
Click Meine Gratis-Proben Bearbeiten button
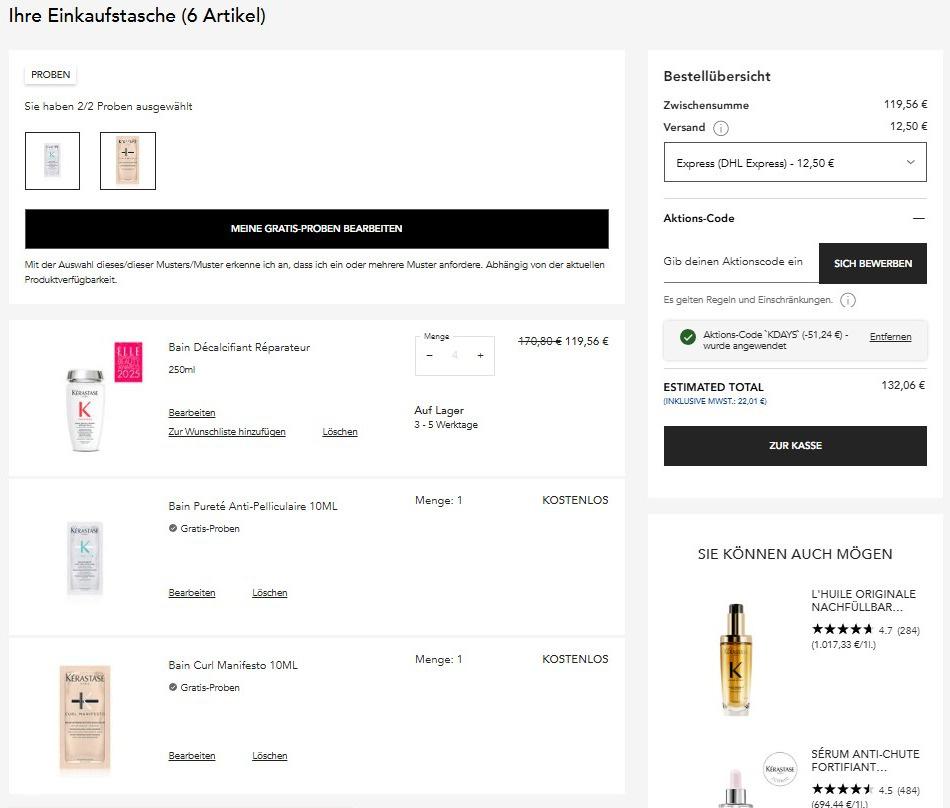coord(316,229)
